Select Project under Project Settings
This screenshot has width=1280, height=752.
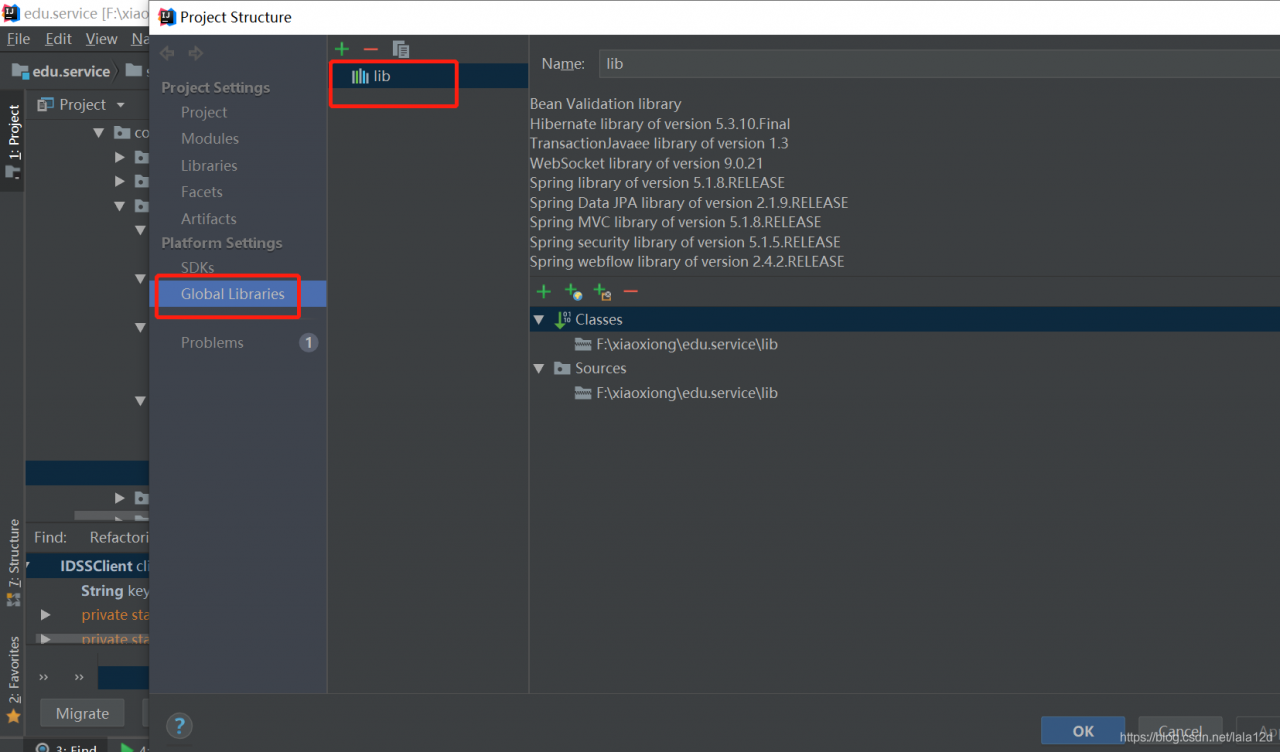[204, 113]
